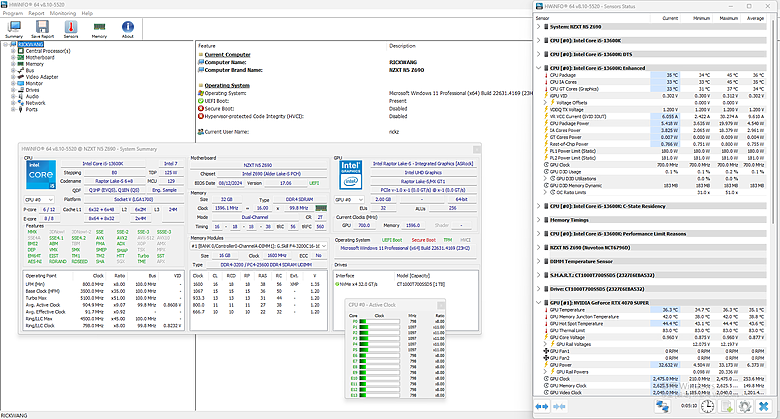The image size is (780, 419).
Task: Expand System: NZXT N5 Z690 sensor group
Action: tap(538, 27)
